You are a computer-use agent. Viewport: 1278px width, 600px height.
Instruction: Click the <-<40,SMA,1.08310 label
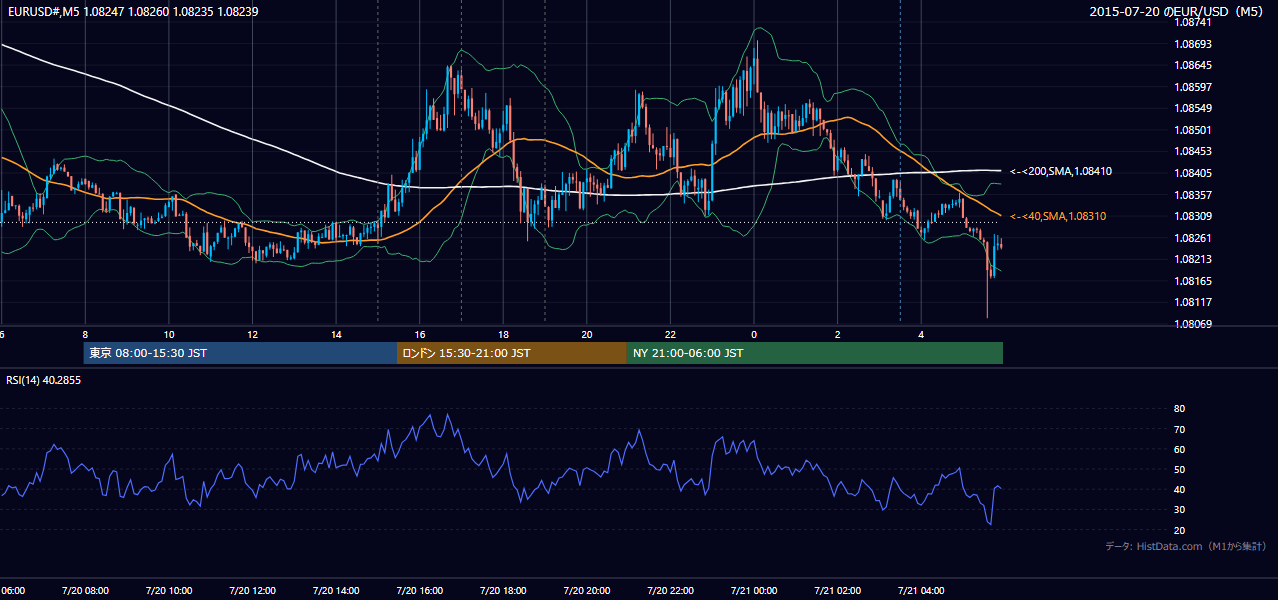(1057, 216)
